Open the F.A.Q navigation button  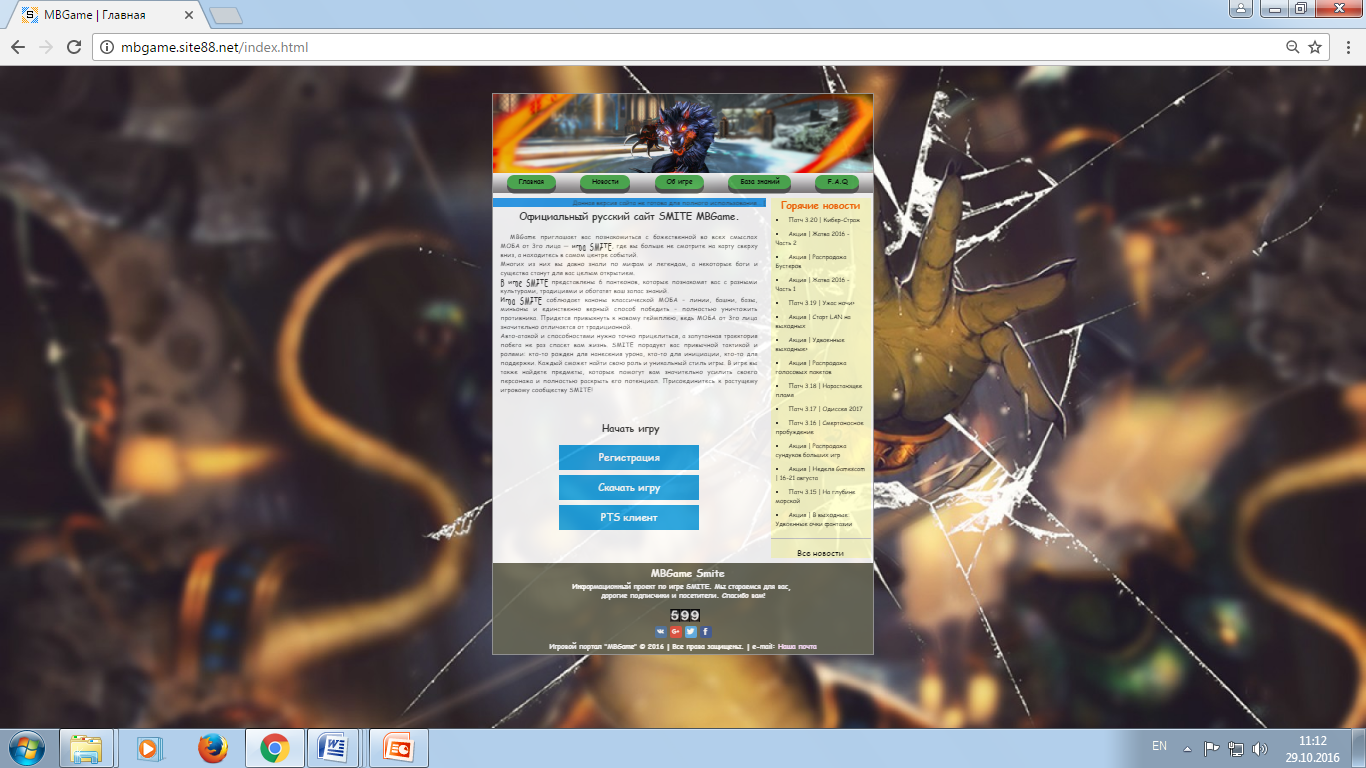point(838,182)
